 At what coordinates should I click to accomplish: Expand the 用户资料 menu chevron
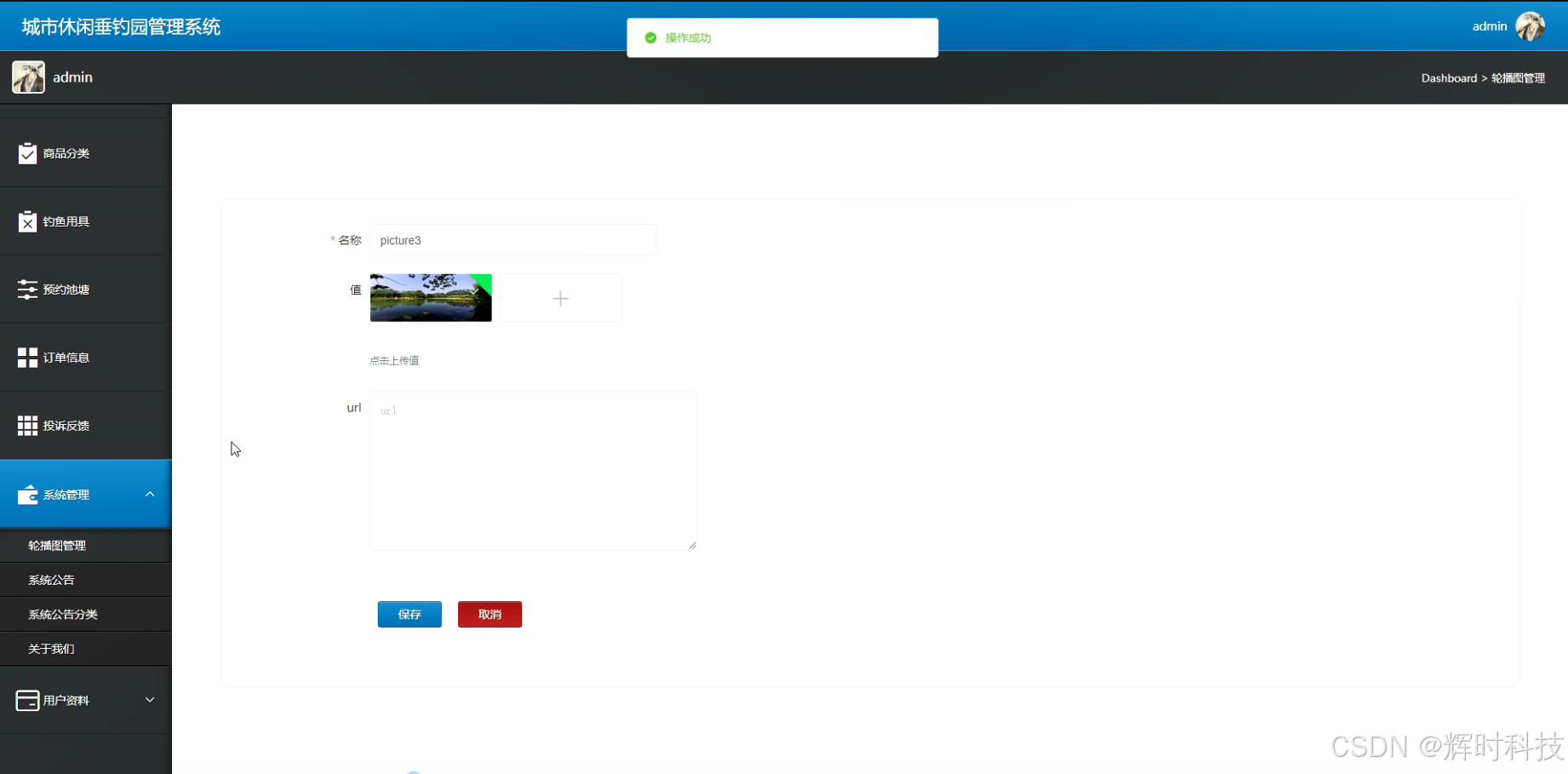[150, 700]
